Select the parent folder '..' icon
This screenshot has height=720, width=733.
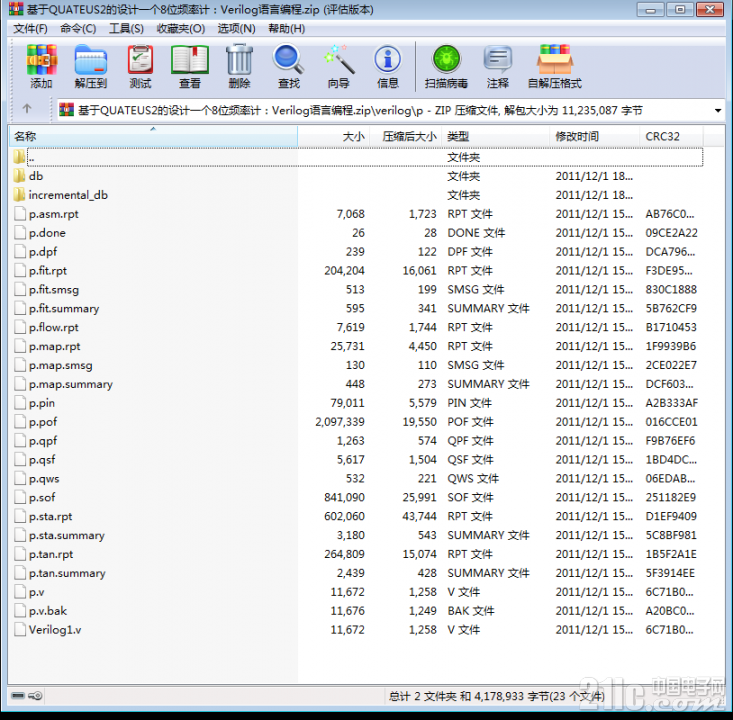coord(20,157)
